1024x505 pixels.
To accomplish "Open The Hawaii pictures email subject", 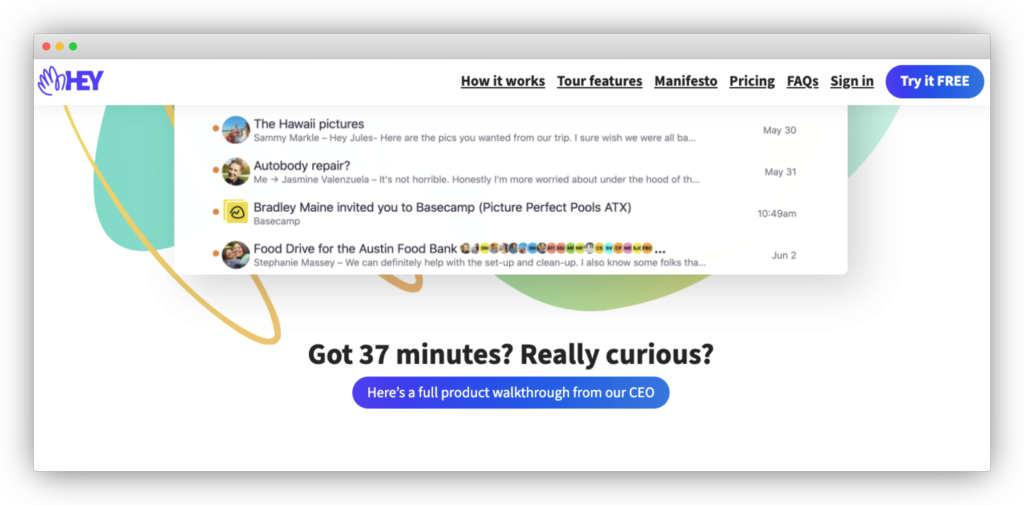I will (308, 124).
